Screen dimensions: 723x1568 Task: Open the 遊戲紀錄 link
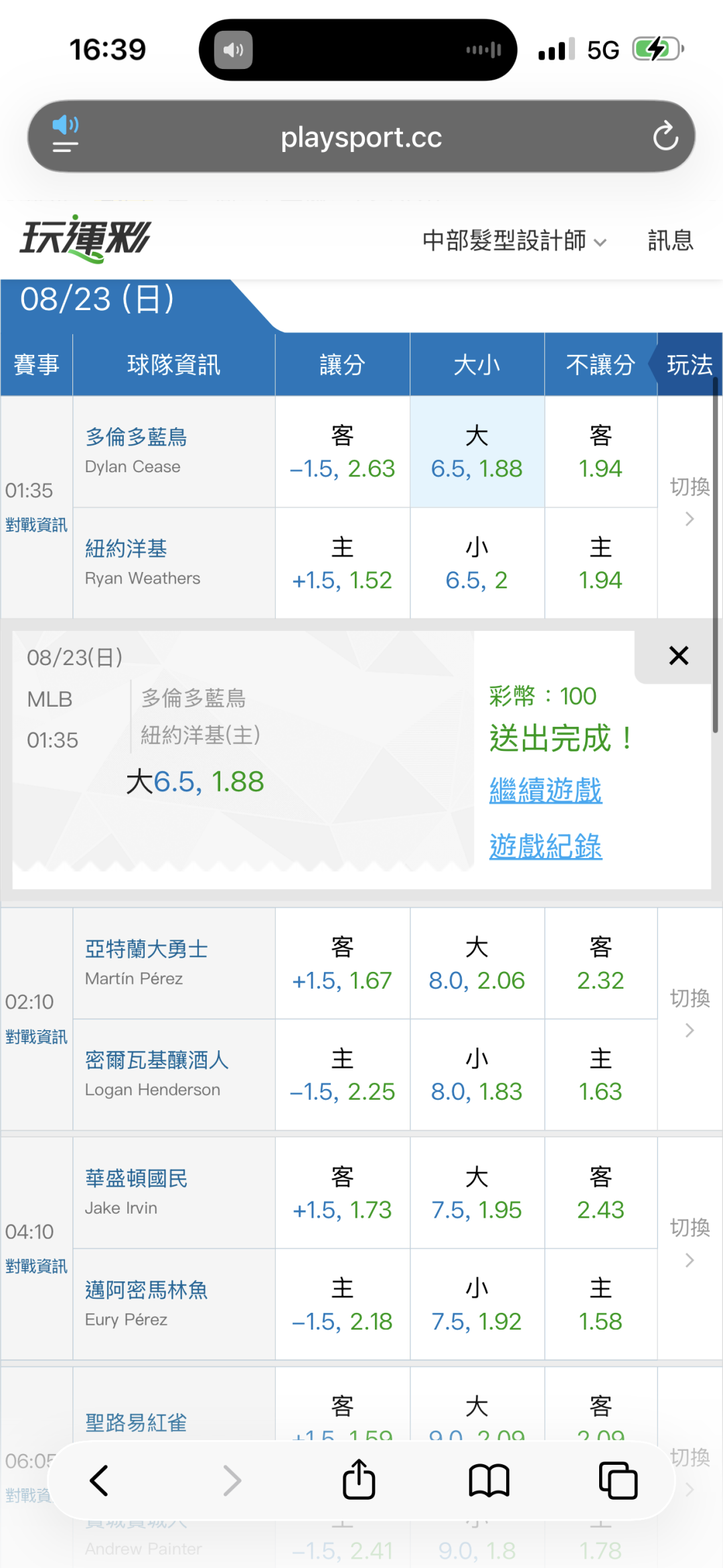point(546,847)
